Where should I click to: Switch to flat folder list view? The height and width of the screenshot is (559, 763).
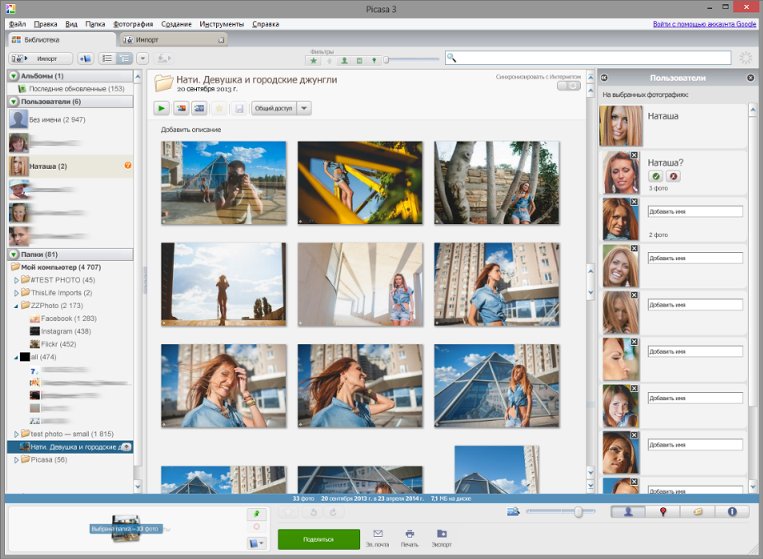[107, 59]
